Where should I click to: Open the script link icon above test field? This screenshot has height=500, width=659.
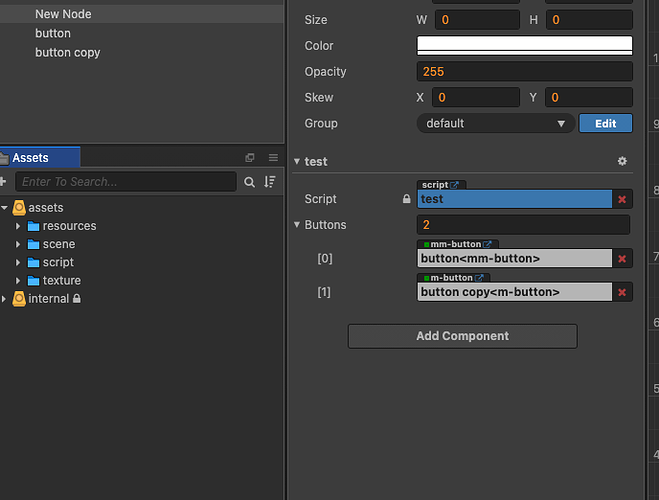tap(454, 185)
